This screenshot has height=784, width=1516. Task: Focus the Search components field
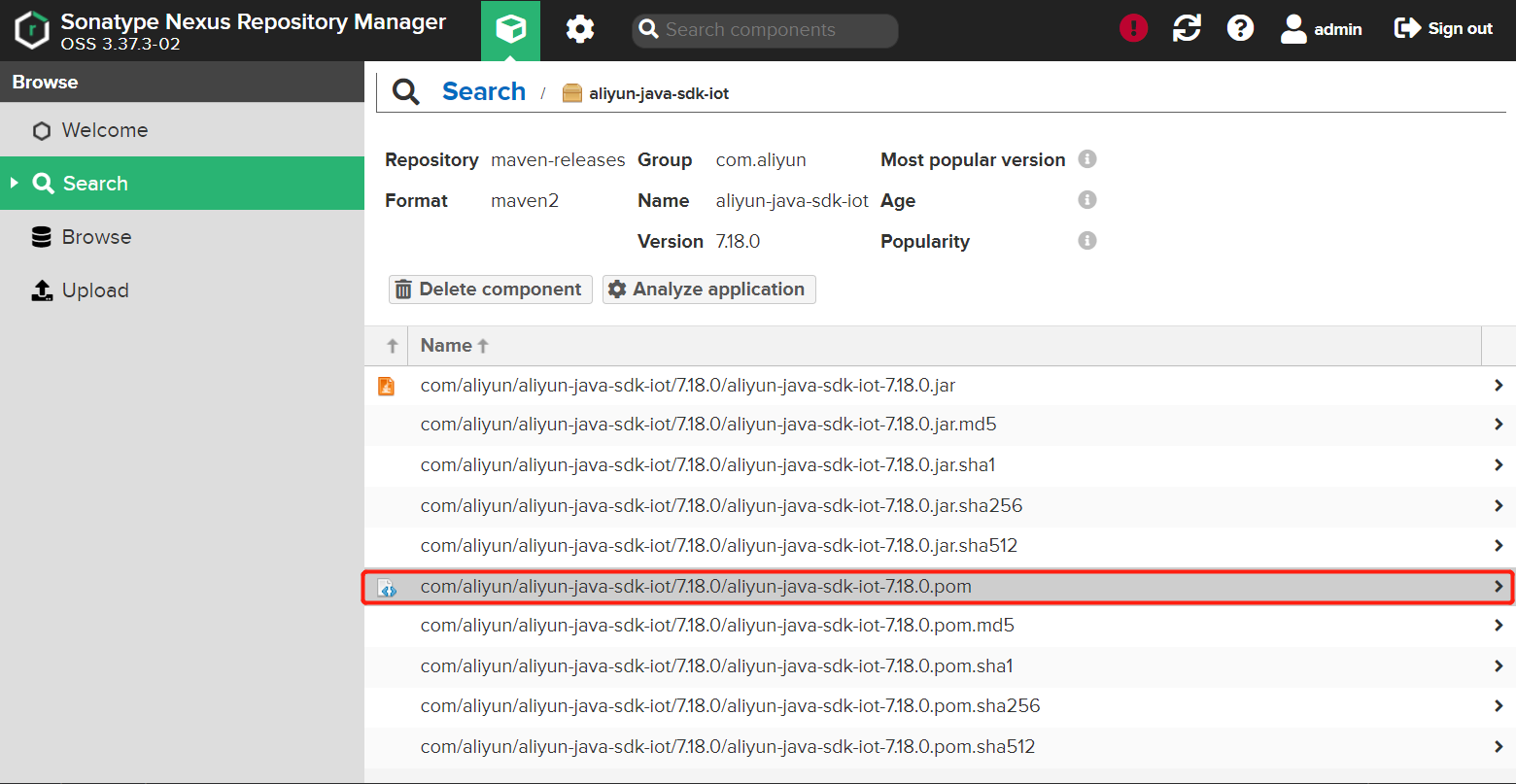pos(765,30)
